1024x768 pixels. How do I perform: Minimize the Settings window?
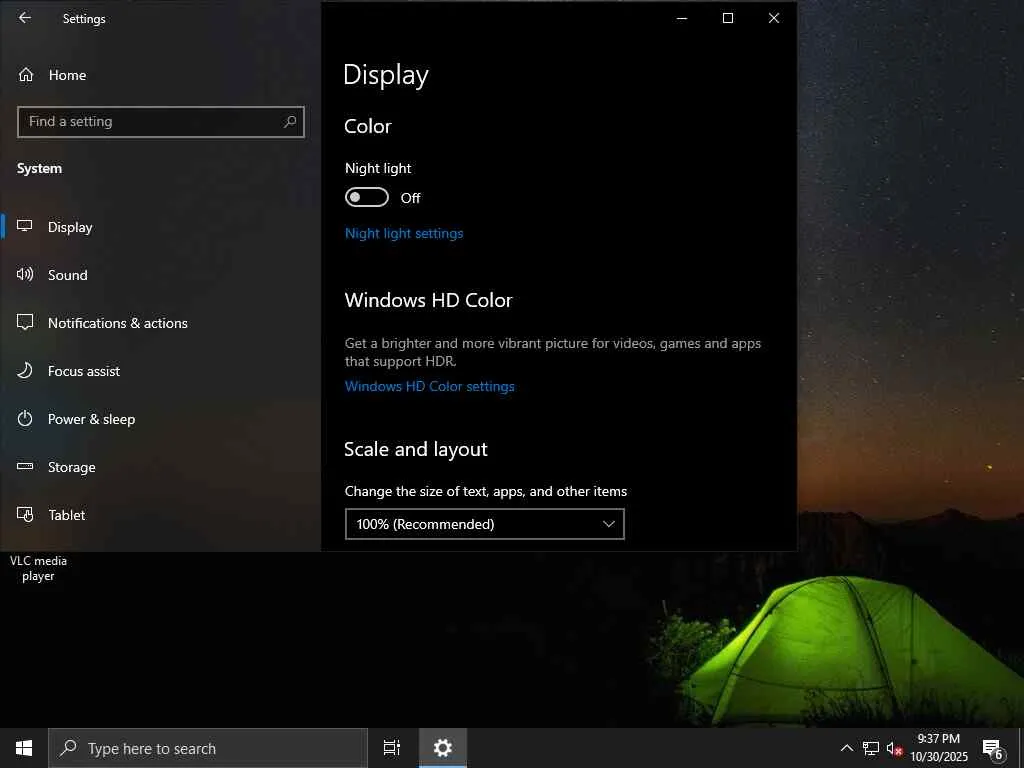(x=682, y=18)
